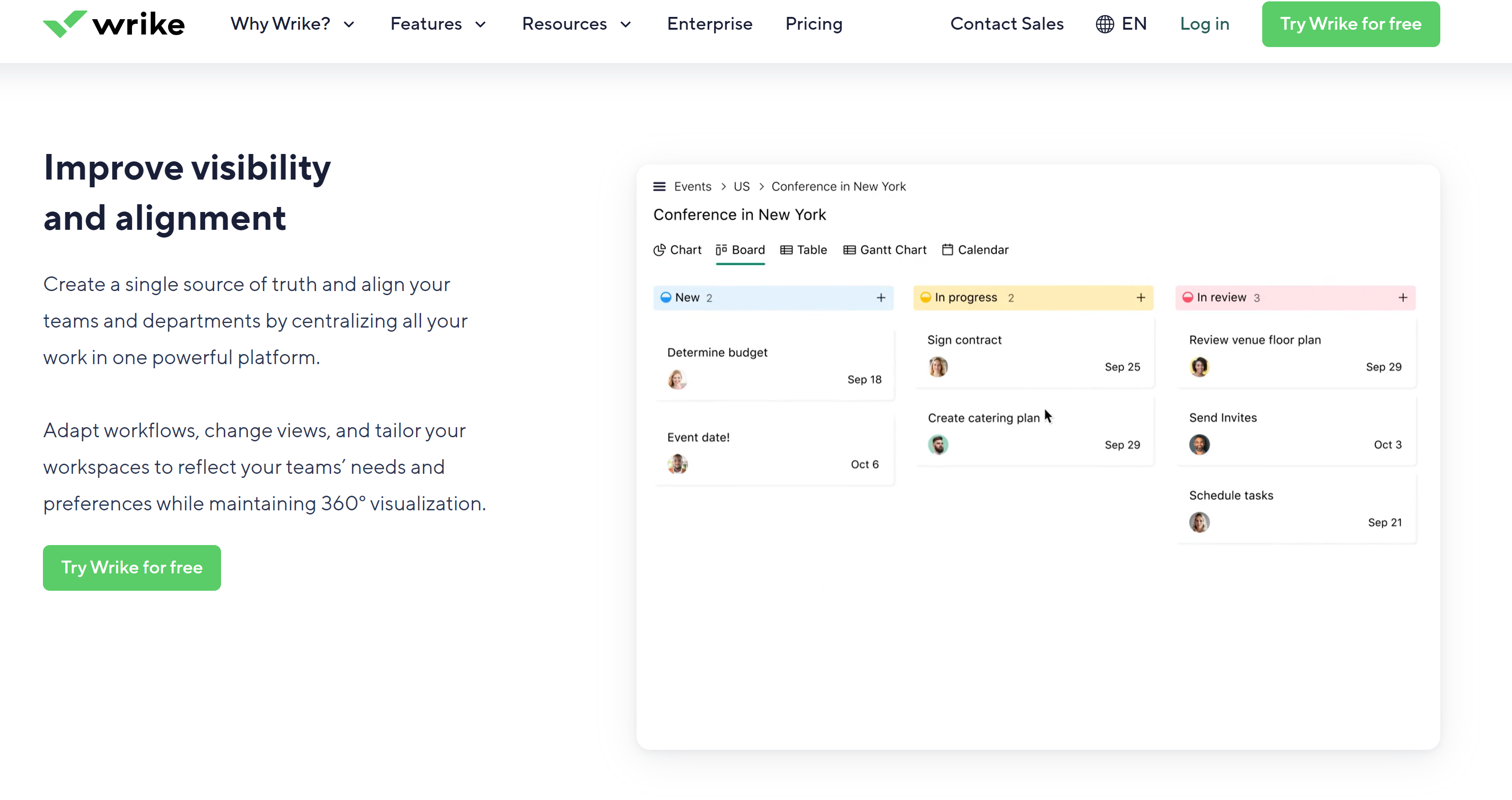Add a card to In review column
The height and width of the screenshot is (800, 1512).
pos(1403,298)
